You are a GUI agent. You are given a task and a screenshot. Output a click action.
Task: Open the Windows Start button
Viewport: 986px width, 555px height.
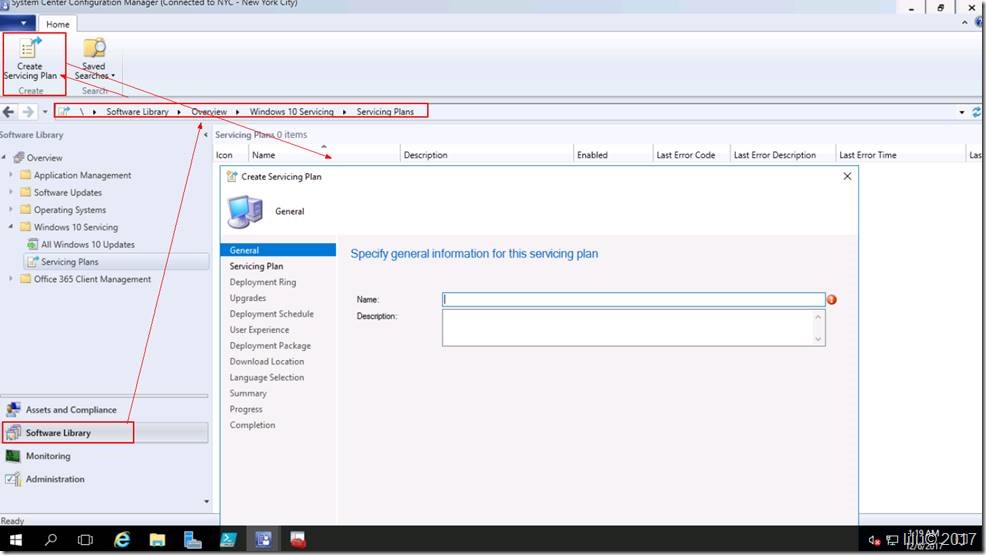coord(16,540)
